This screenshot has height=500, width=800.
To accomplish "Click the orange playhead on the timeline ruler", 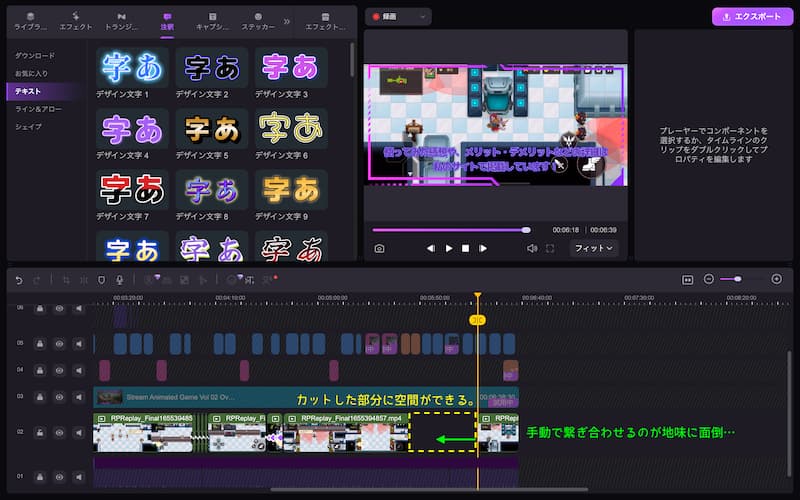I will pos(478,296).
